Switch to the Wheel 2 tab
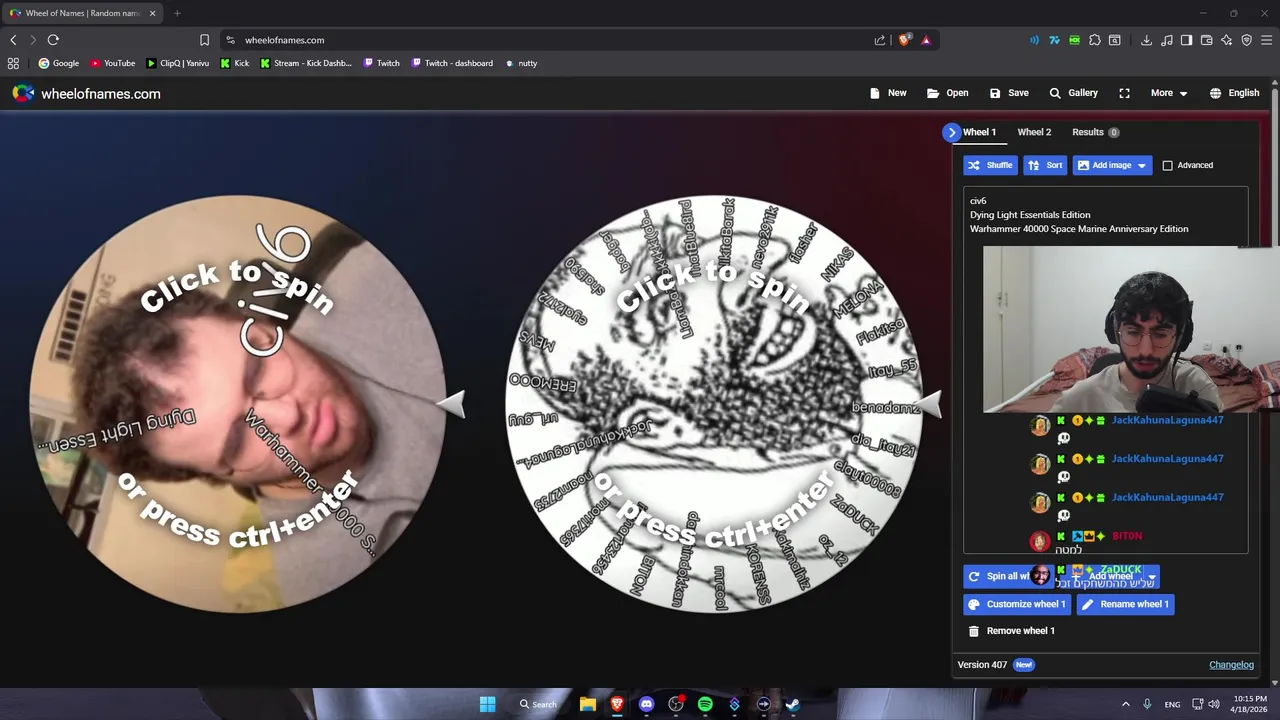Screen dimensions: 1280x720 click(x=1034, y=132)
